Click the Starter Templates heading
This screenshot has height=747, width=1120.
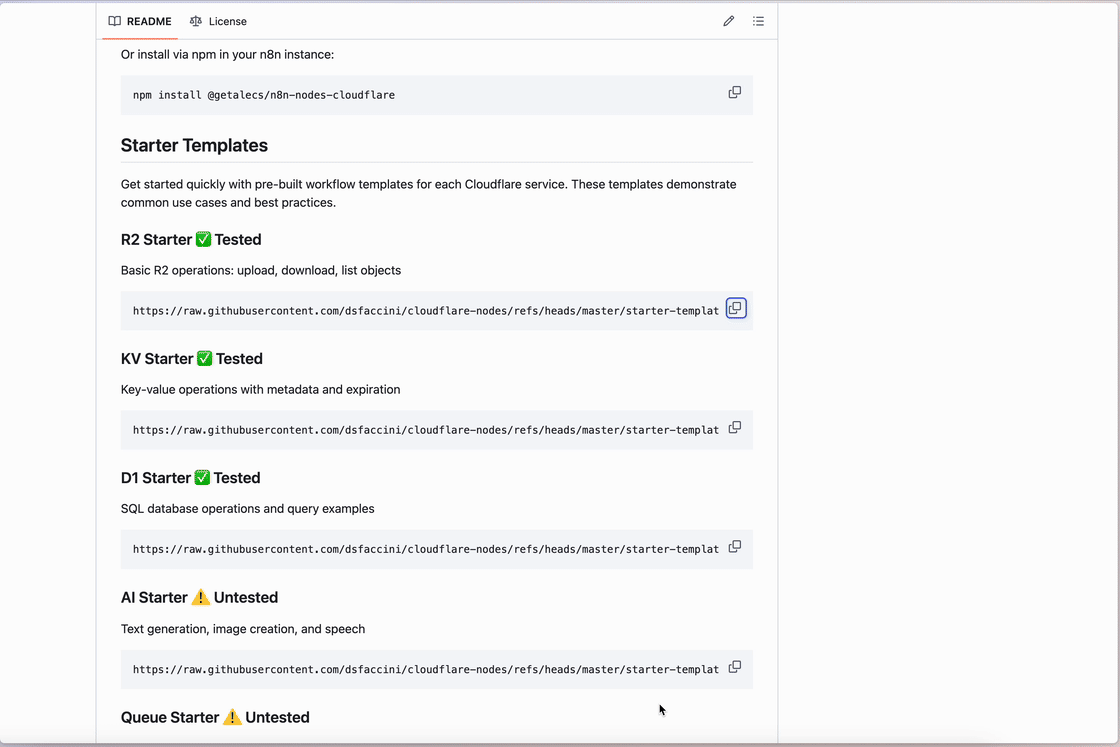pos(194,145)
